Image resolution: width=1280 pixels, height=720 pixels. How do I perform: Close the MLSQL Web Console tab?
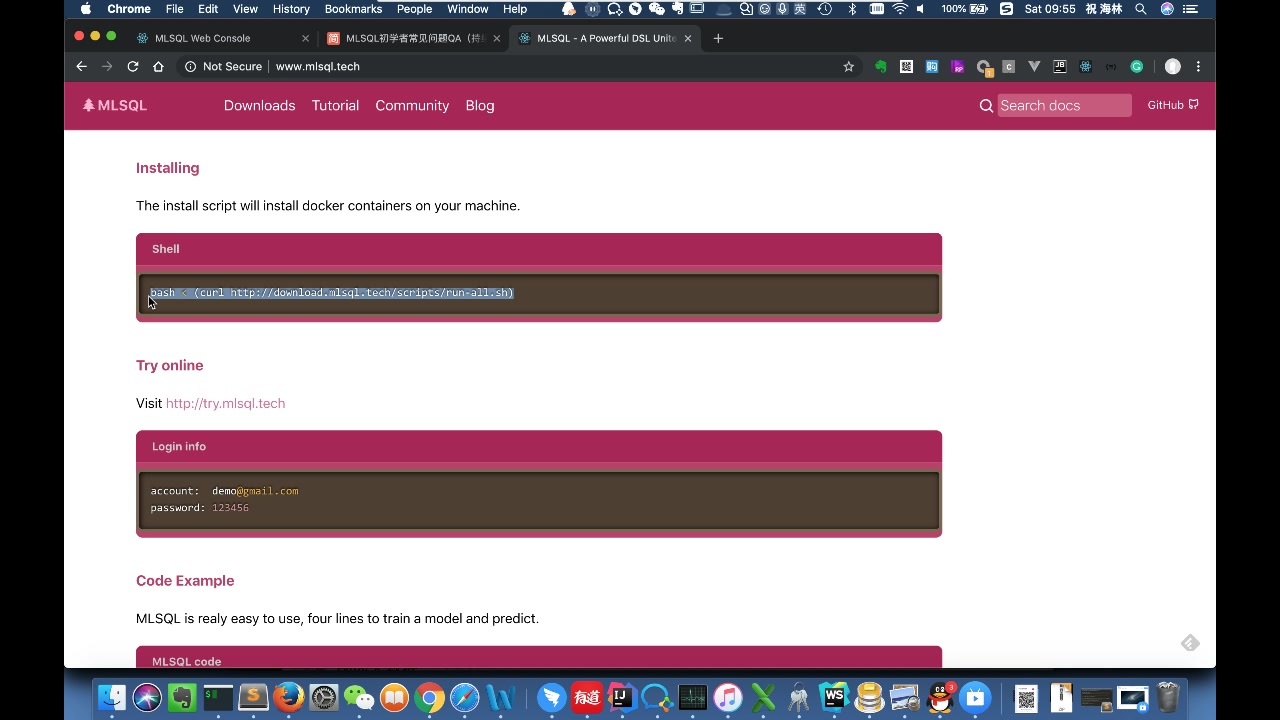pyautogui.click(x=306, y=38)
